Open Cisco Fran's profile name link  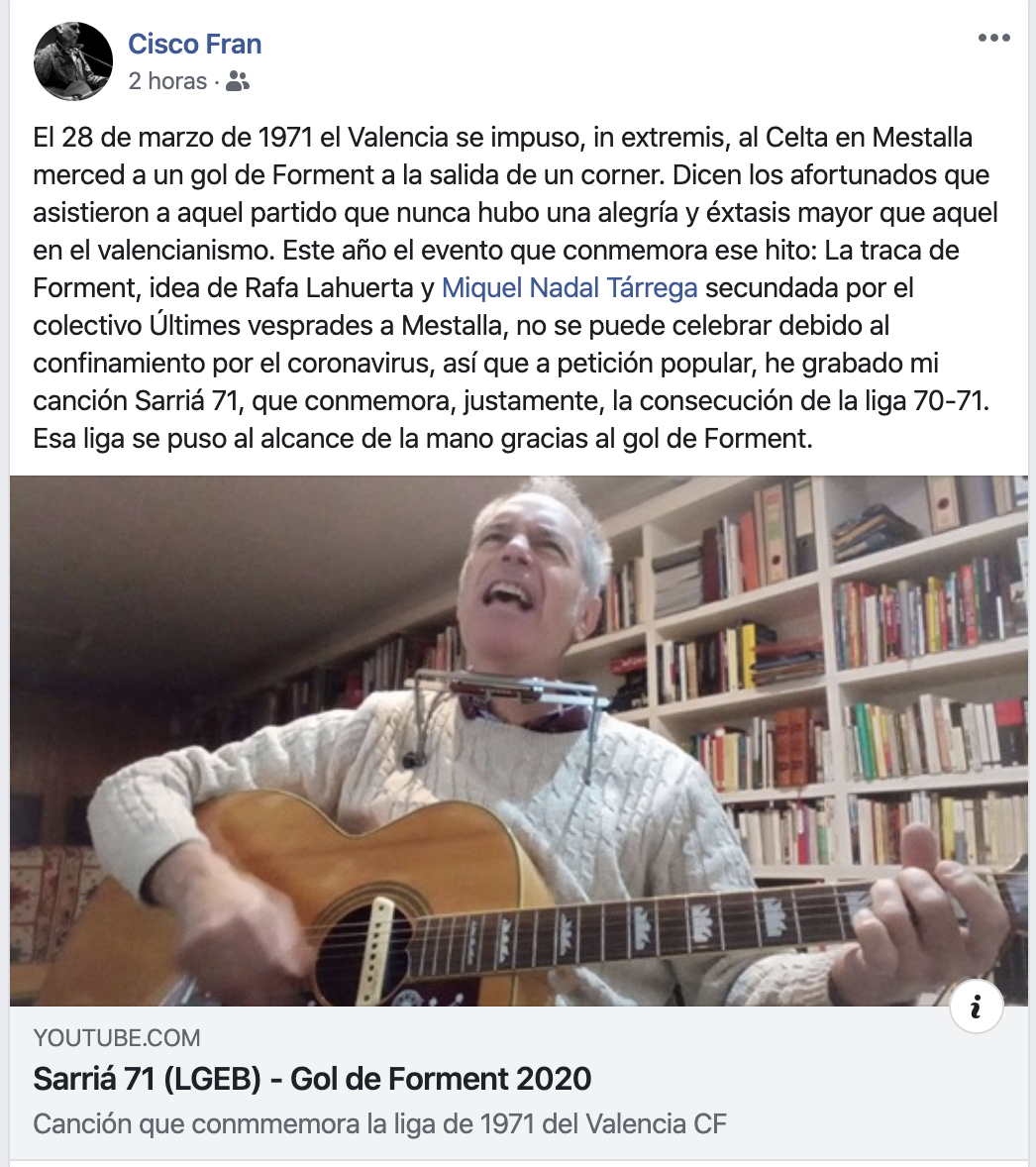[x=194, y=44]
